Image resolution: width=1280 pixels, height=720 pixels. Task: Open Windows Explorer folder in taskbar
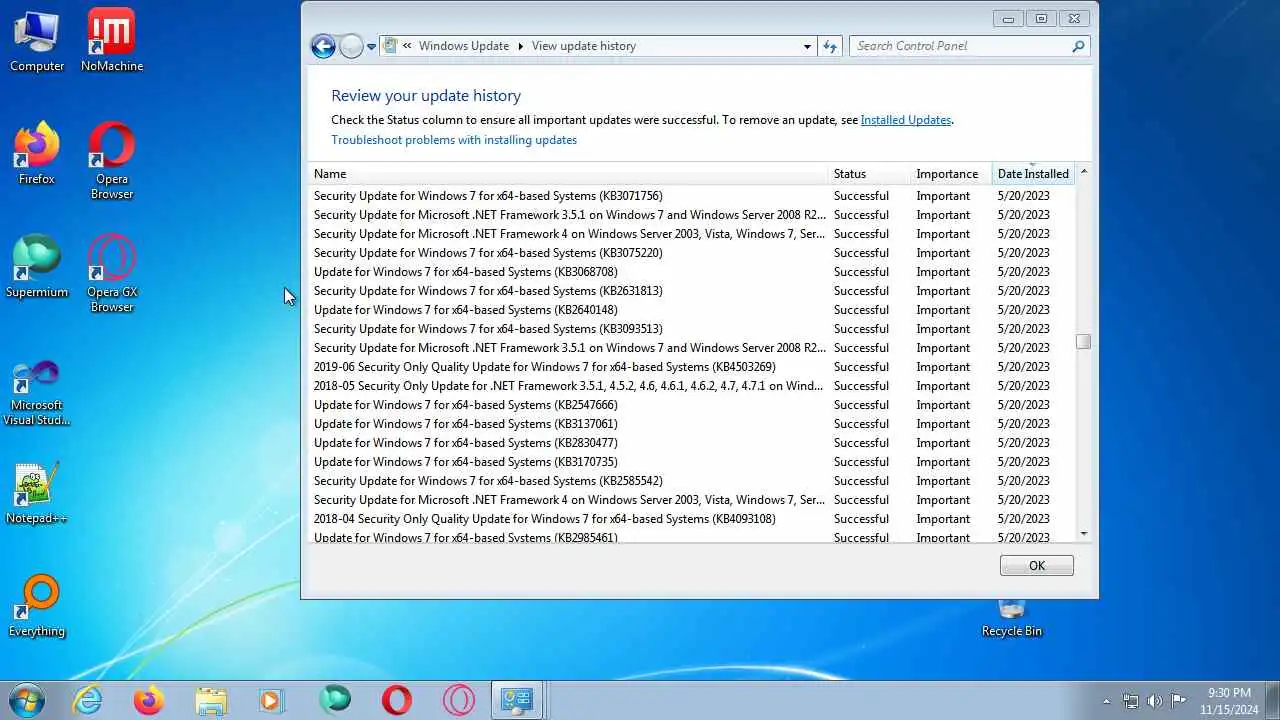click(x=211, y=700)
